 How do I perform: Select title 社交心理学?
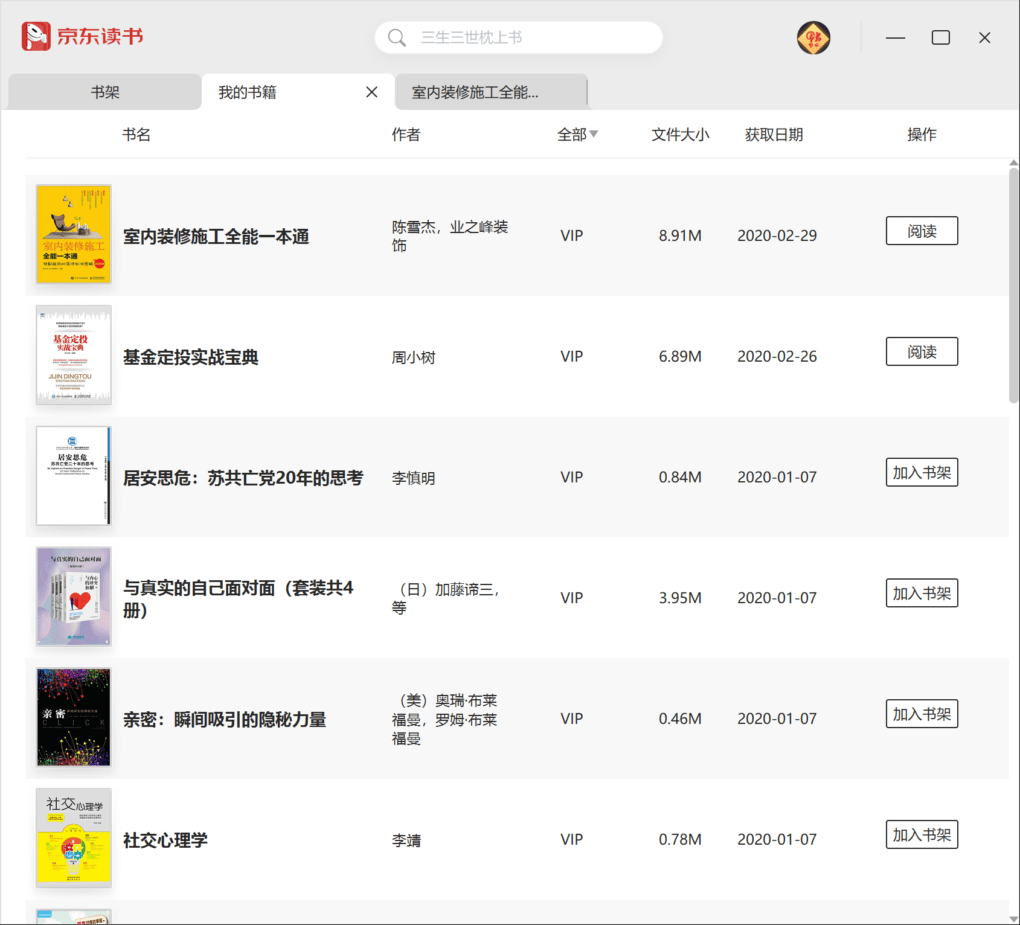(165, 840)
